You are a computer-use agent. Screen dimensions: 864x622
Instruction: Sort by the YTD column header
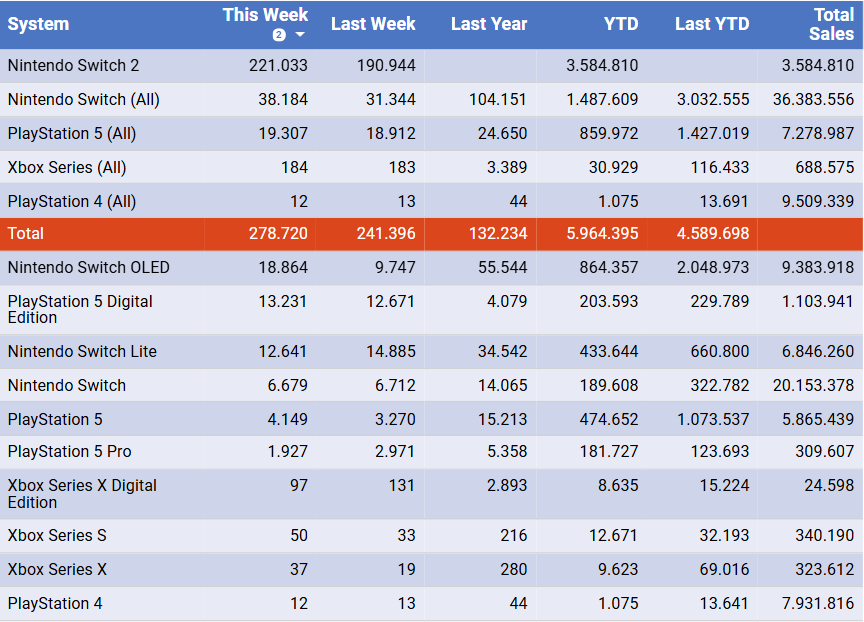620,24
